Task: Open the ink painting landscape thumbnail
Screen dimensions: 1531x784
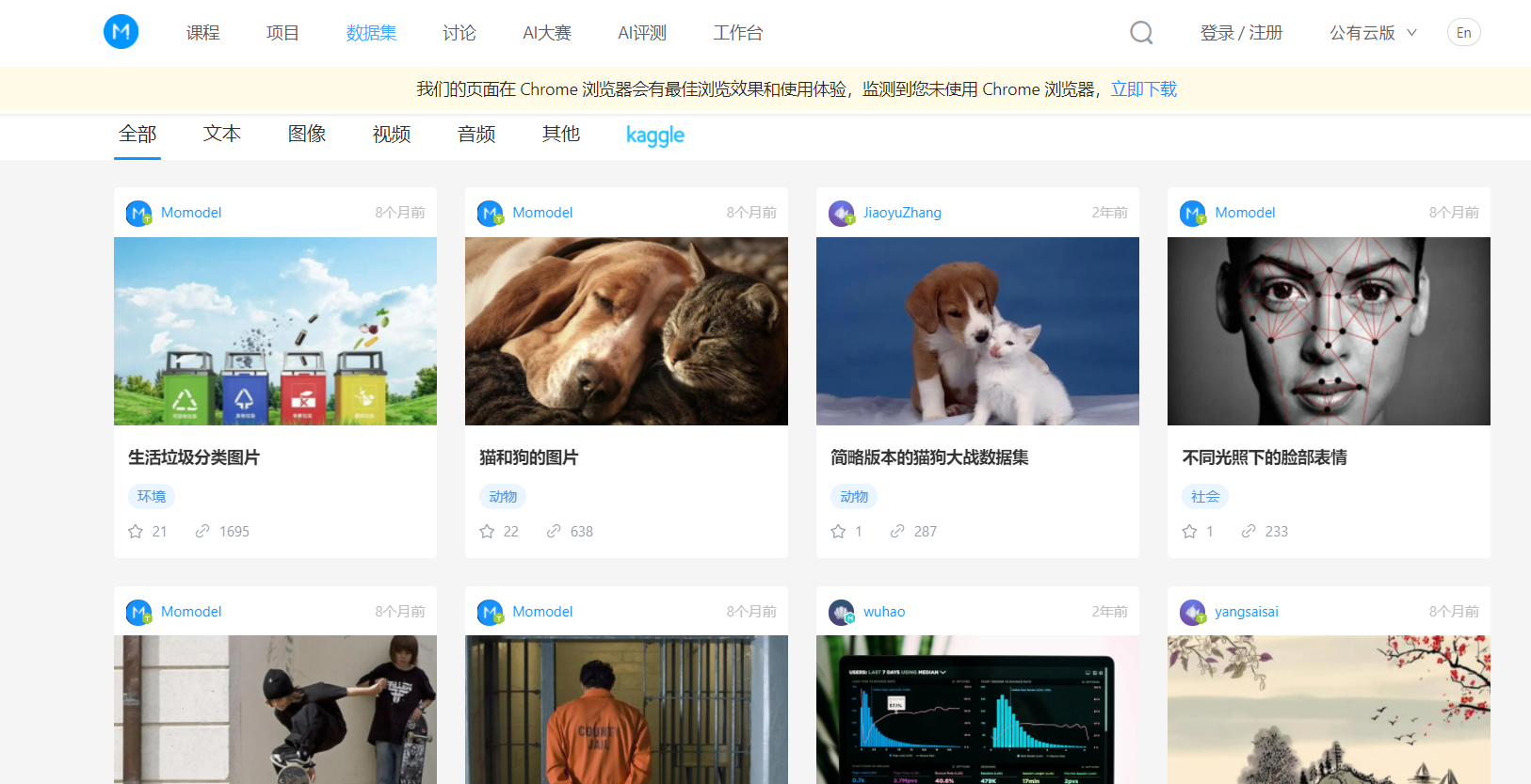Action: pyautogui.click(x=1329, y=710)
